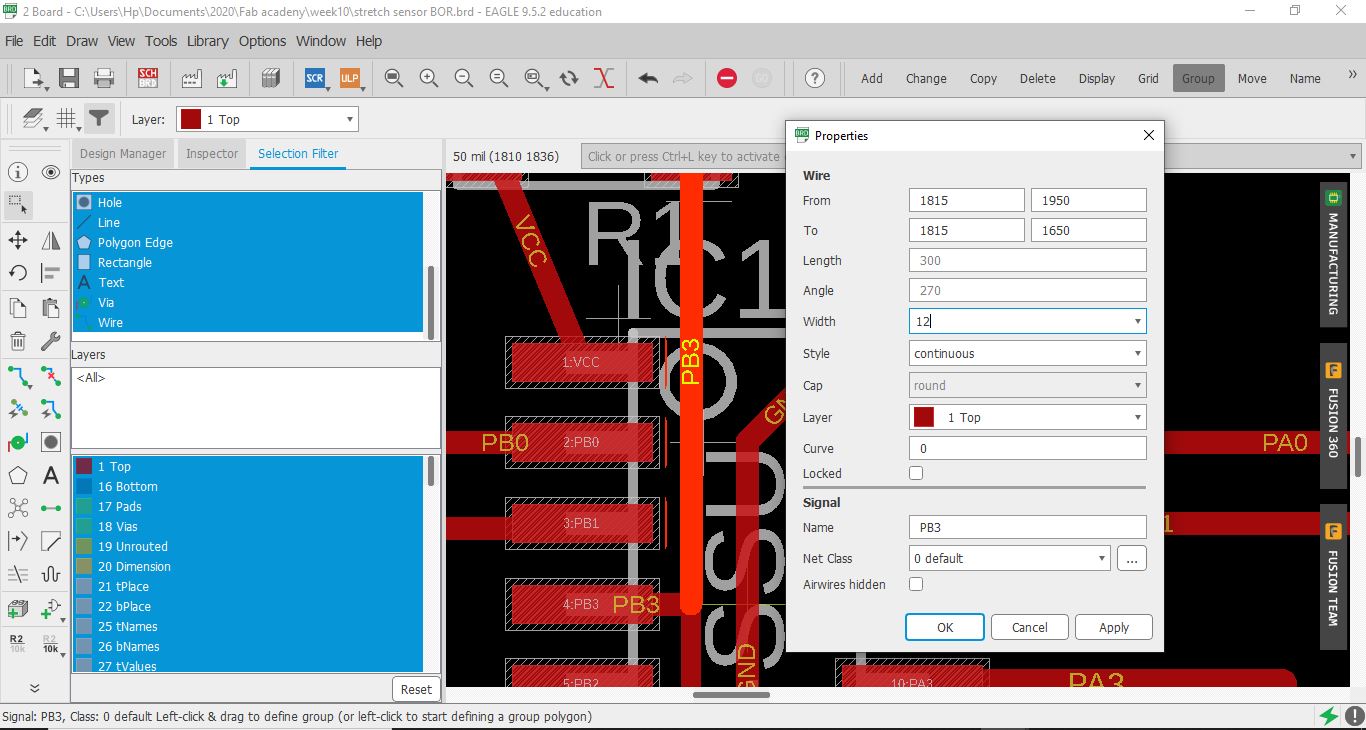This screenshot has width=1366, height=730.
Task: Select the Change wrench tool icon
Action: coord(51,341)
